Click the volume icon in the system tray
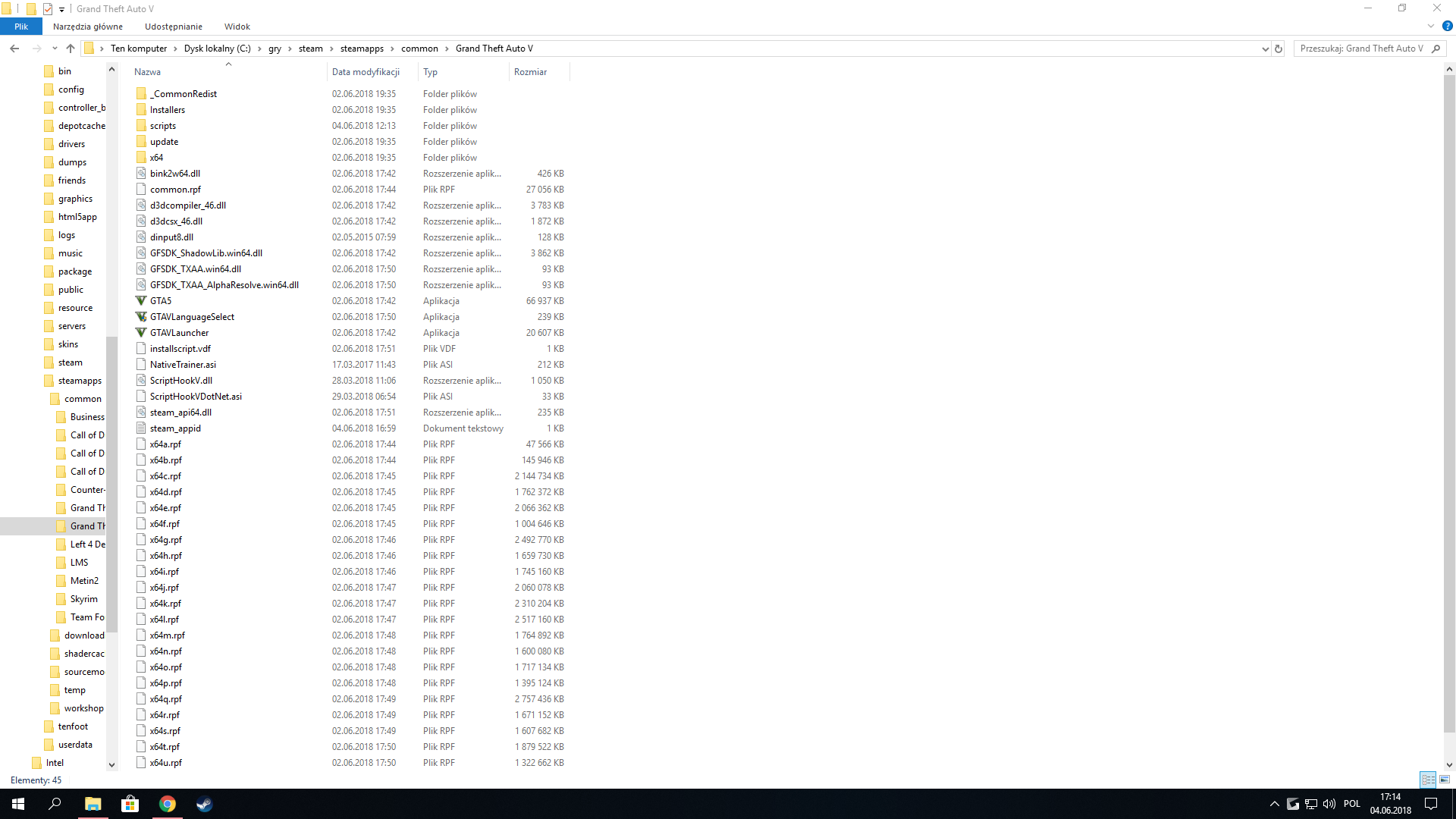Image resolution: width=1456 pixels, height=819 pixels. [x=1329, y=804]
